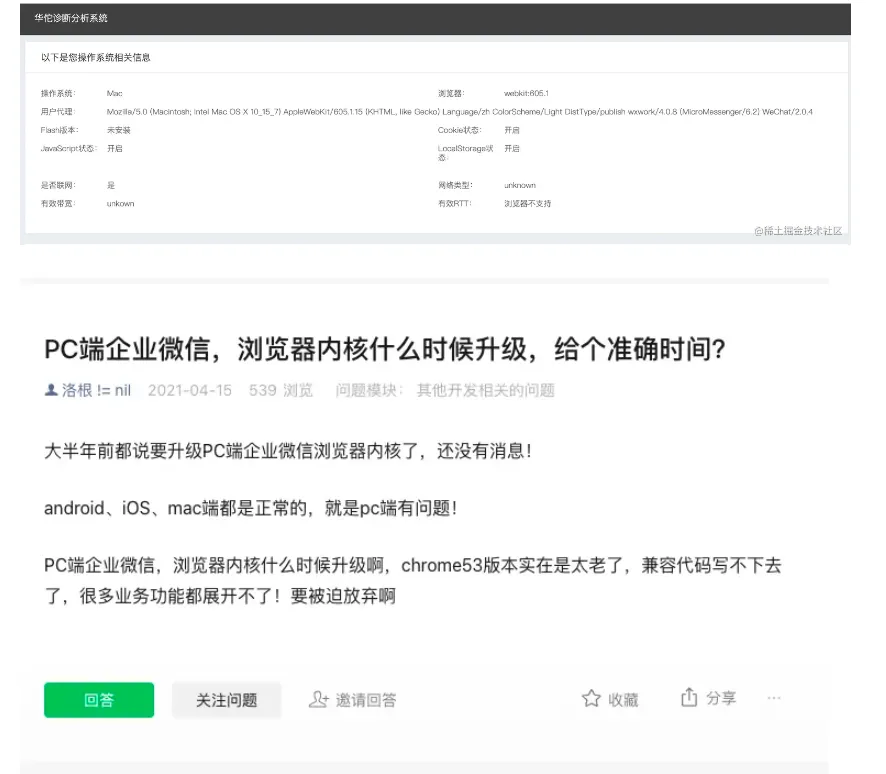Click the browser value webkit:605.1
The width and height of the screenshot is (886, 774).
coord(526,93)
